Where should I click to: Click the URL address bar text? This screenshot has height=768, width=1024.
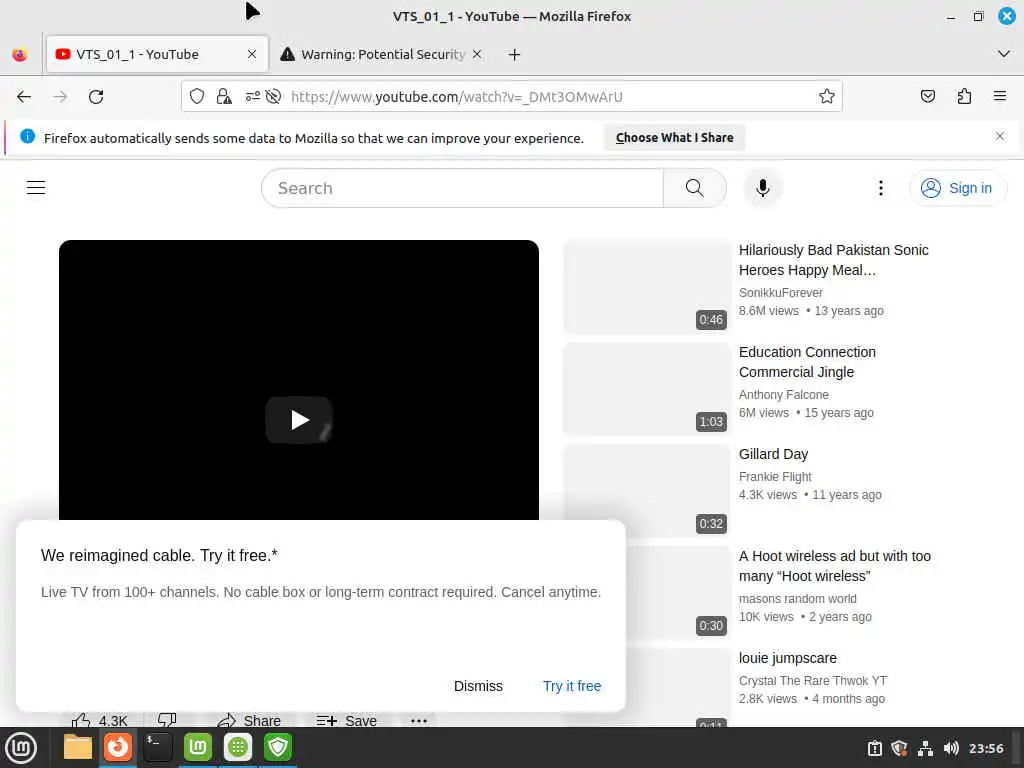click(x=456, y=97)
